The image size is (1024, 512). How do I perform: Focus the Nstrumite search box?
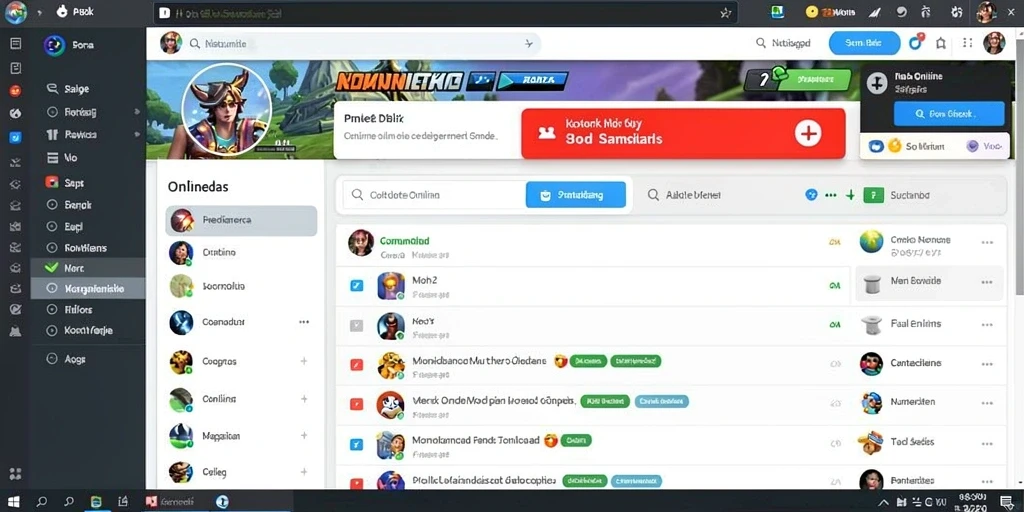(x=362, y=44)
